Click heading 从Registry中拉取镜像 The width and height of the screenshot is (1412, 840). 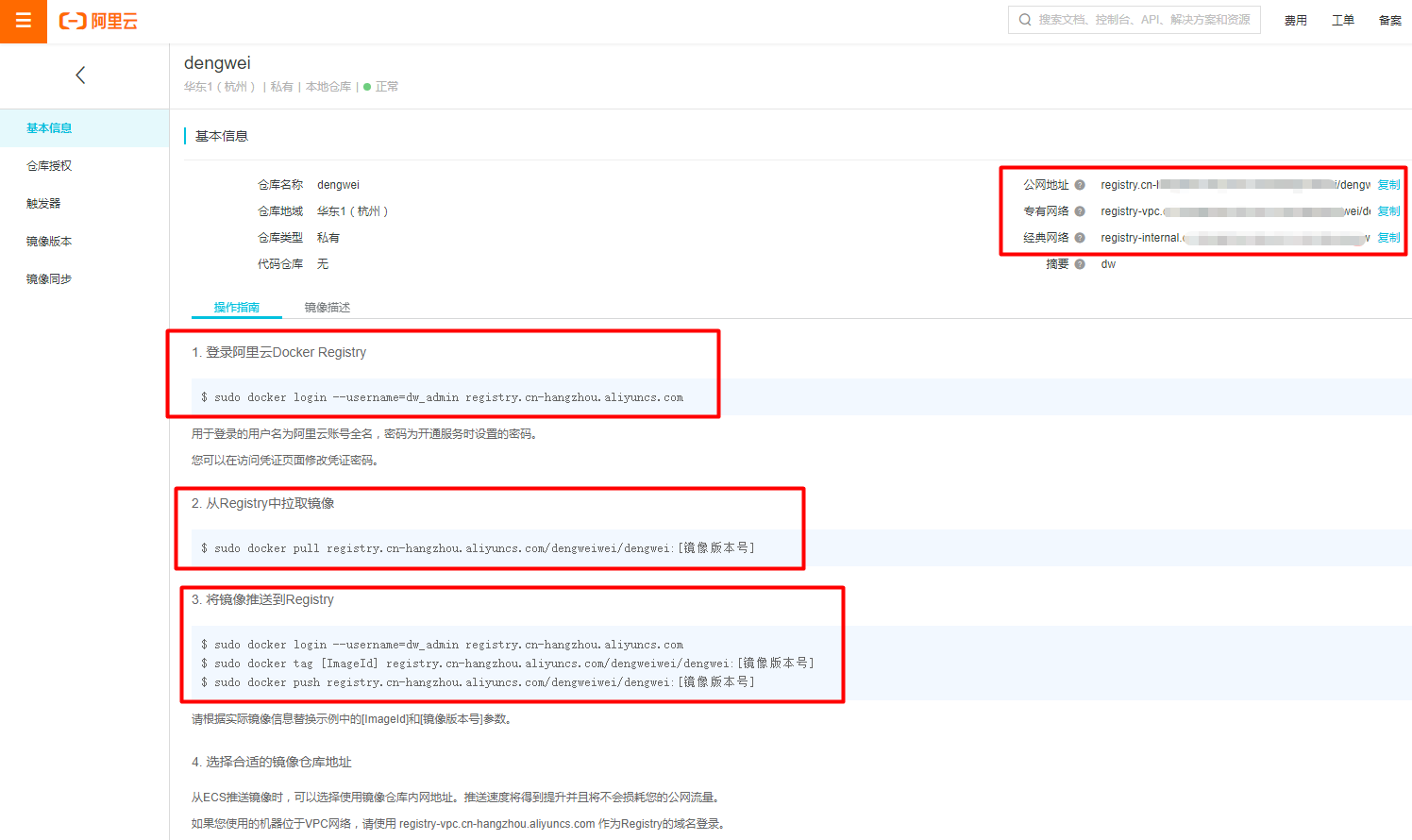pyautogui.click(x=263, y=503)
